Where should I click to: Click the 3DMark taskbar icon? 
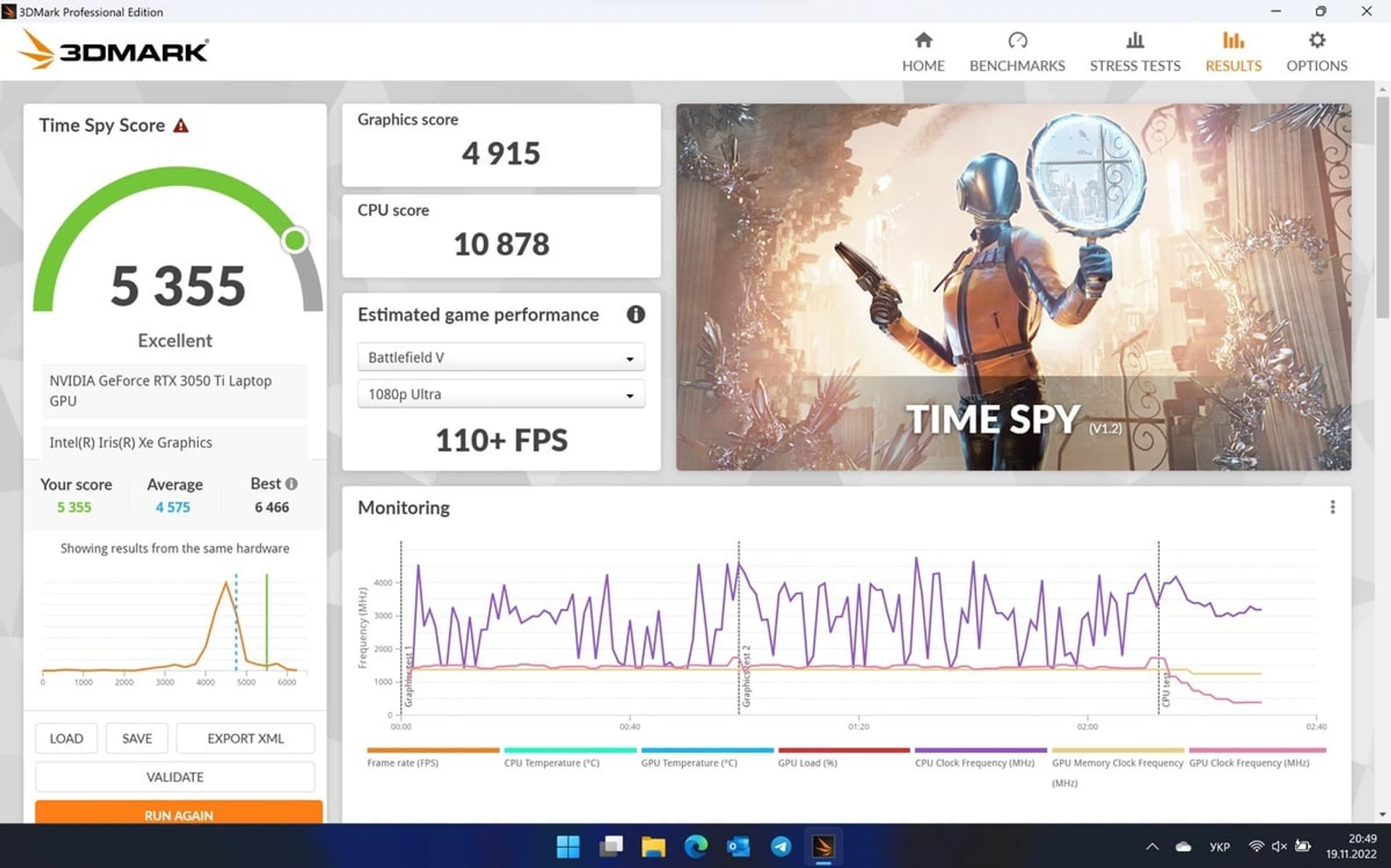pos(823,846)
